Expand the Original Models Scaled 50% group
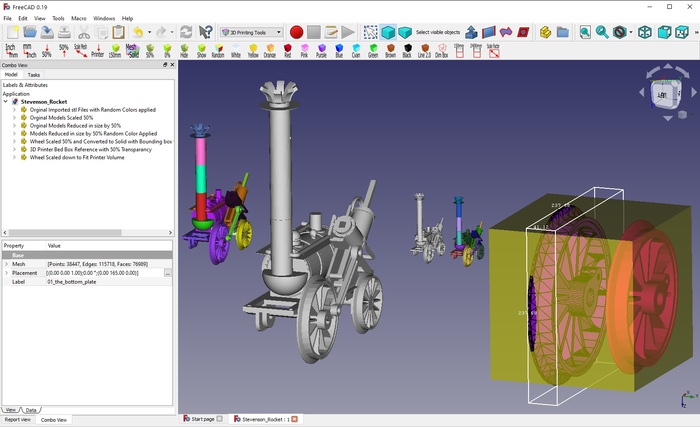The width and height of the screenshot is (700, 427). pos(14,117)
